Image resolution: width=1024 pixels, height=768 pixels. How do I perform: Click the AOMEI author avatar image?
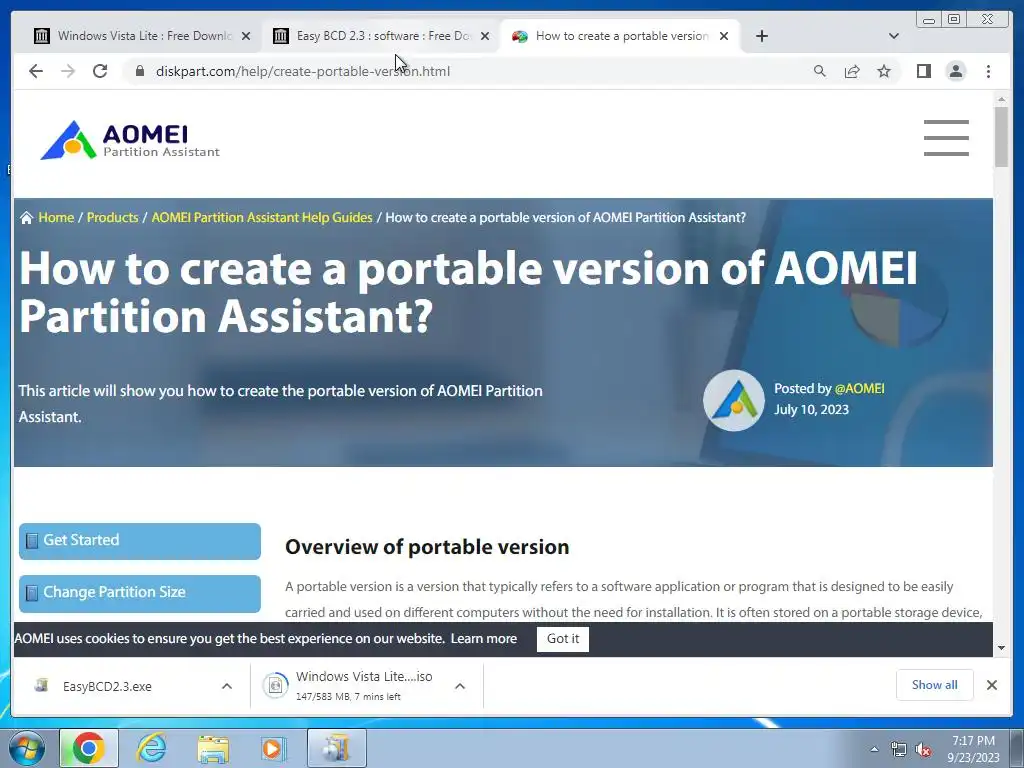733,400
